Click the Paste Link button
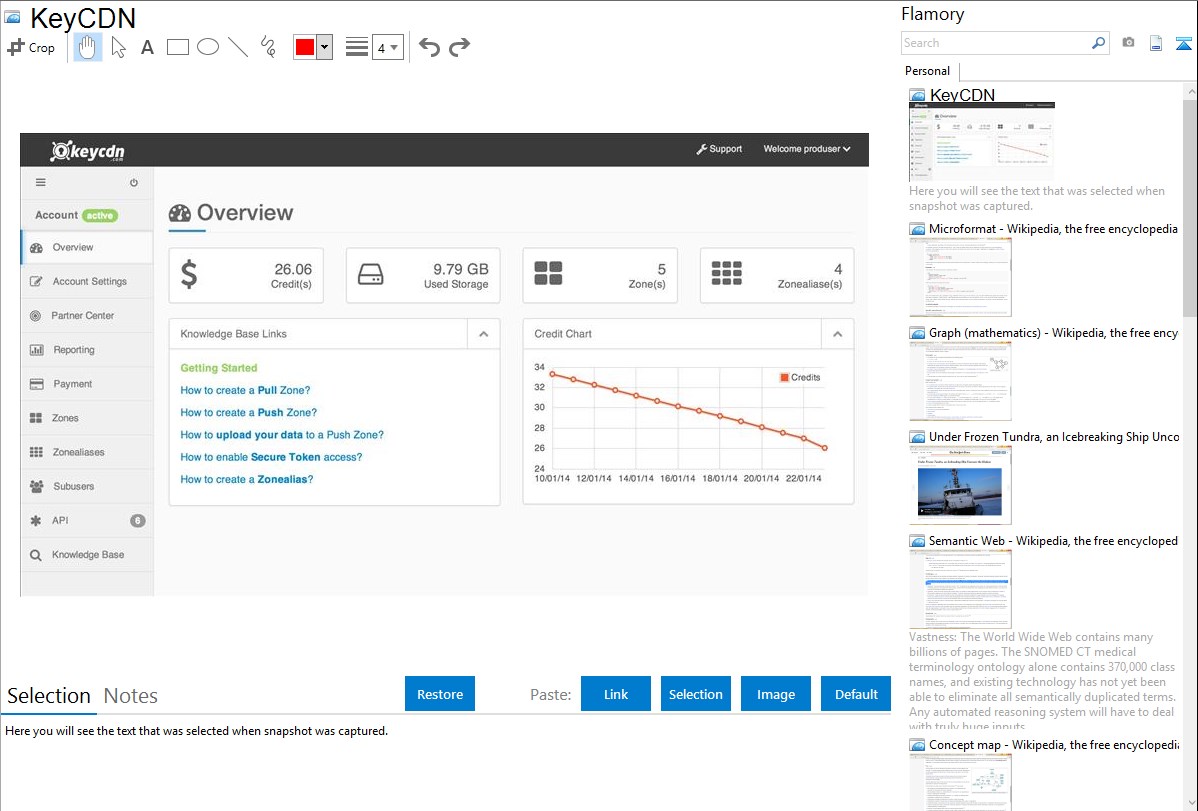1198x811 pixels. pos(616,694)
